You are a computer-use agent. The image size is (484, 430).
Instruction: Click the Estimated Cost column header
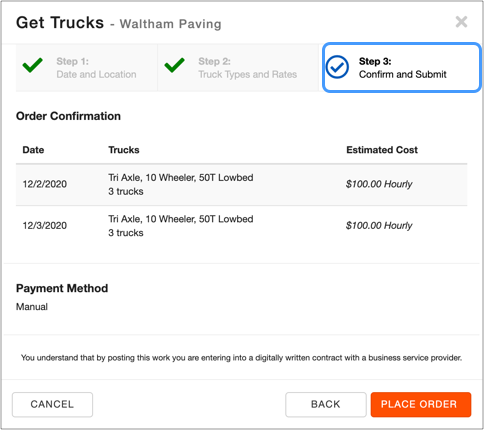tap(382, 150)
